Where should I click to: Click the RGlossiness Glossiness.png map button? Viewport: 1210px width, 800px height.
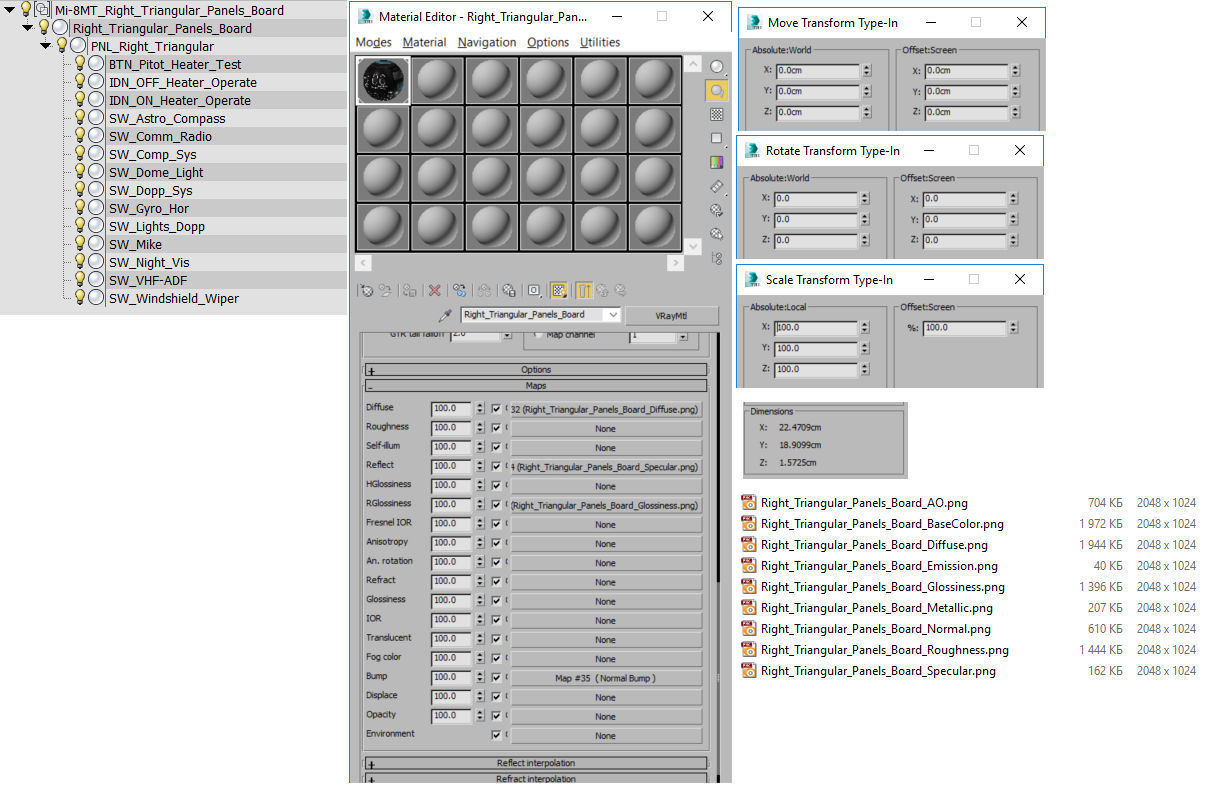pos(606,505)
